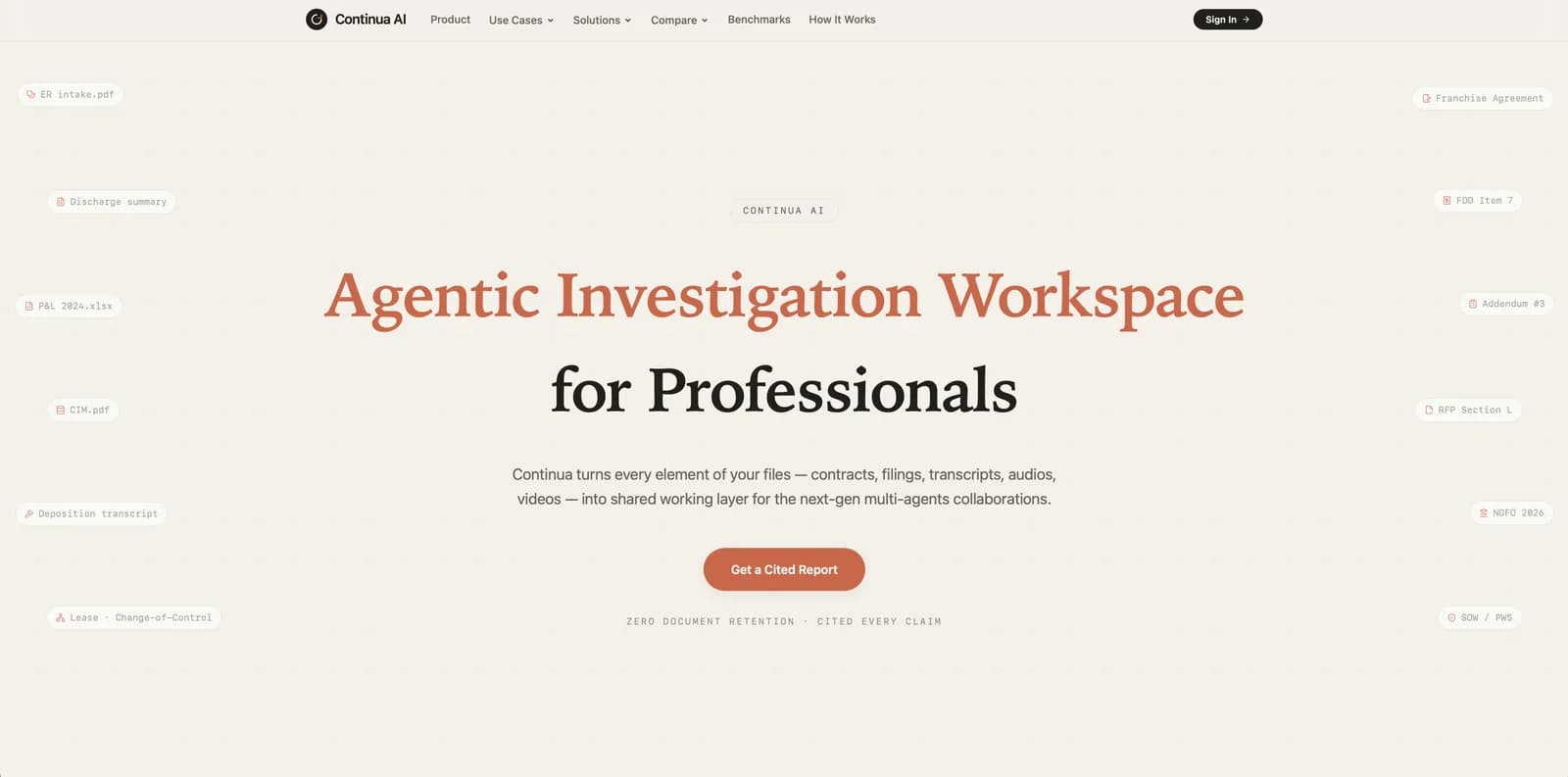Expand the Compare dropdown chevron
This screenshot has height=777, width=1568.
[x=705, y=21]
